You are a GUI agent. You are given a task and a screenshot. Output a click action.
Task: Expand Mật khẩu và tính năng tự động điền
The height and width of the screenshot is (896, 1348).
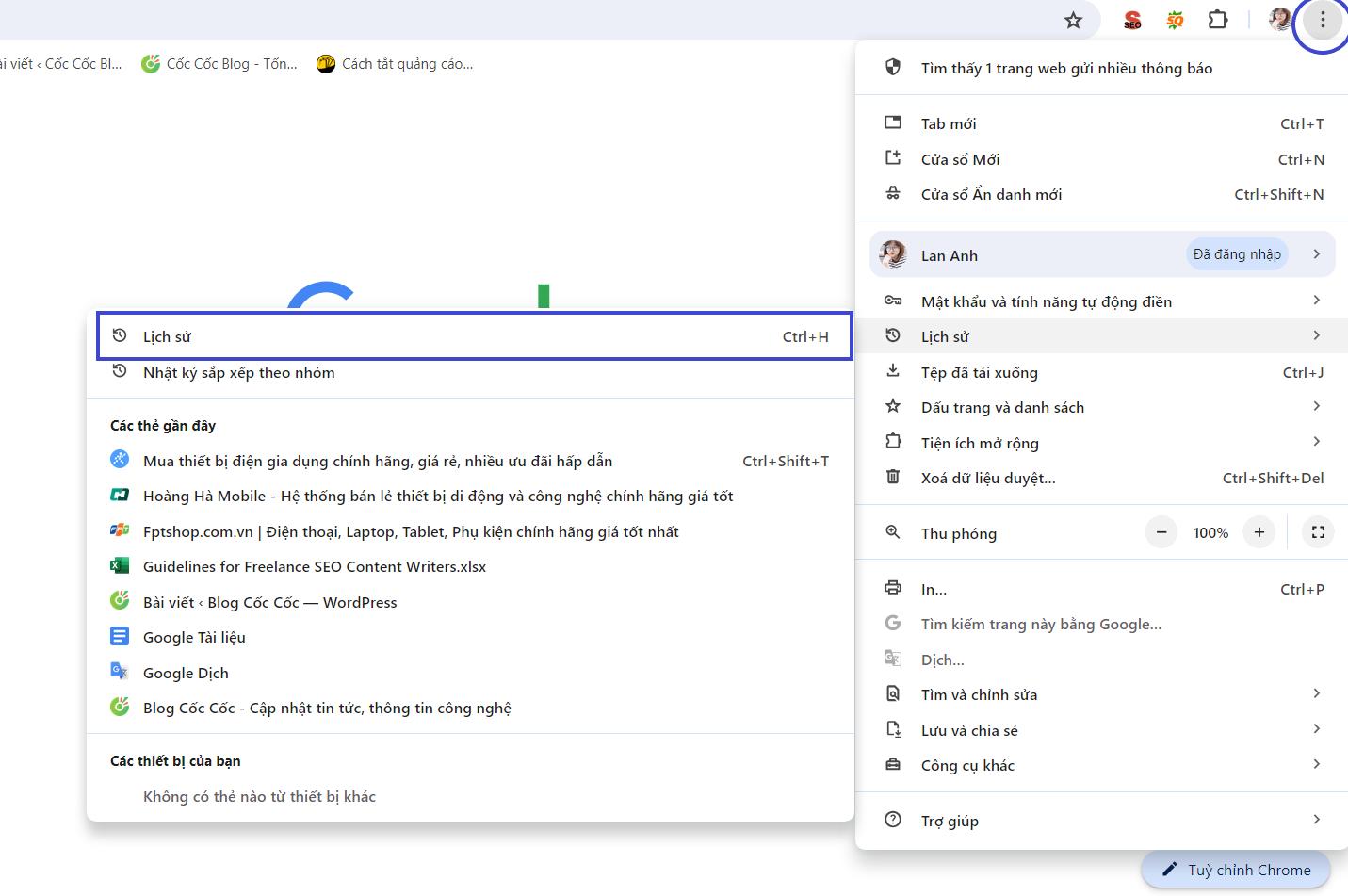click(1102, 301)
